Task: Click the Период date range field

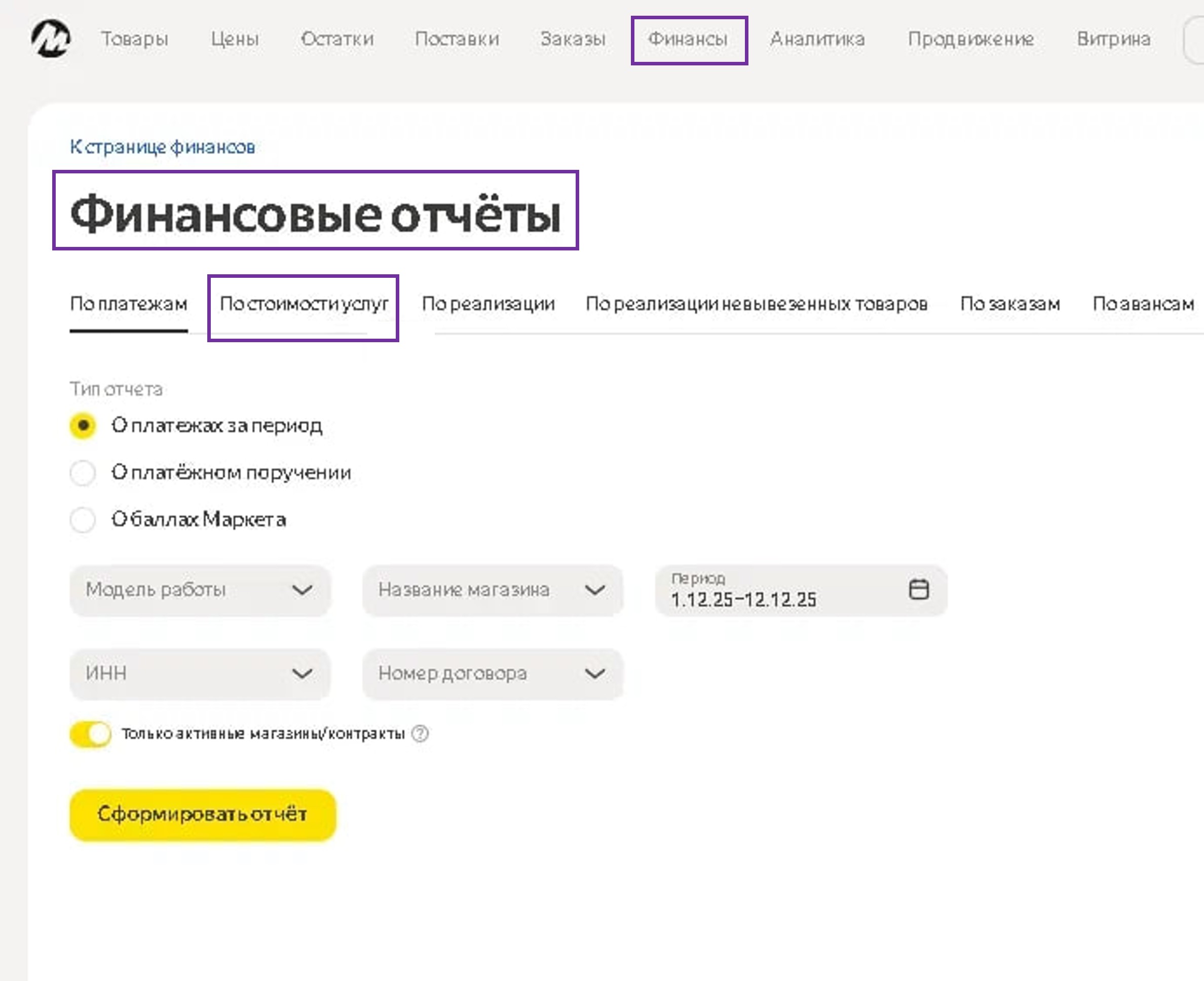Action: (x=779, y=590)
